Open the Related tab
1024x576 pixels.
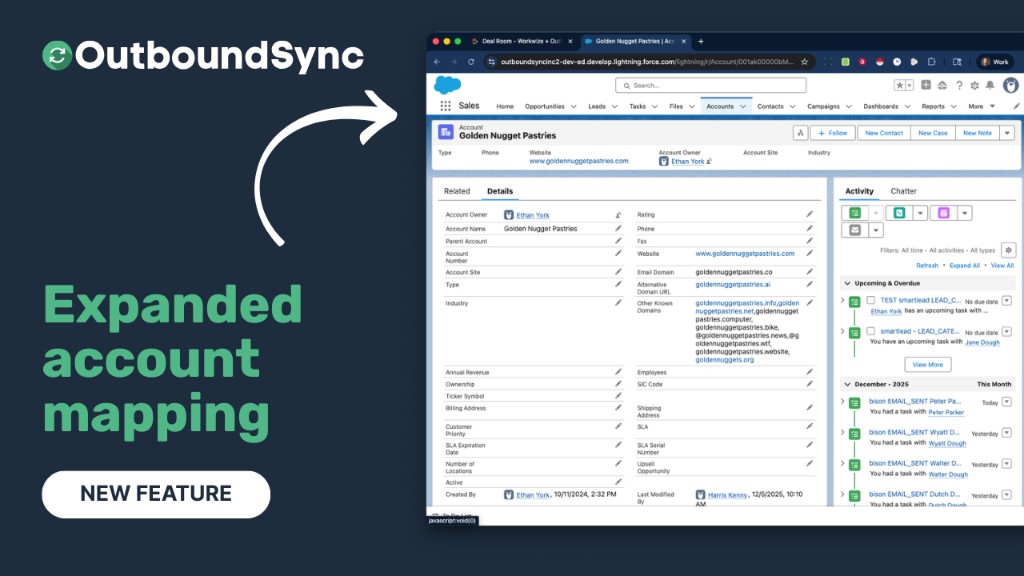click(x=458, y=190)
